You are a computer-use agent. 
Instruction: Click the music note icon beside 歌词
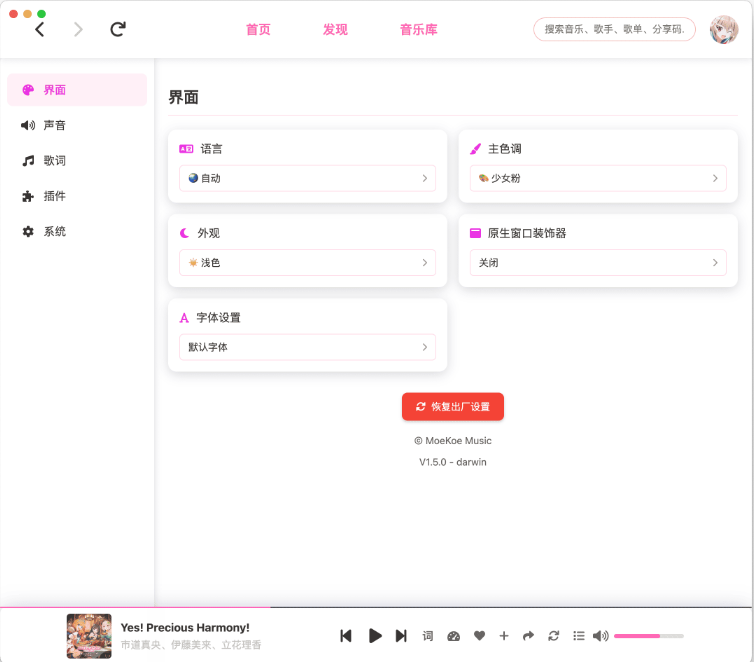28,161
